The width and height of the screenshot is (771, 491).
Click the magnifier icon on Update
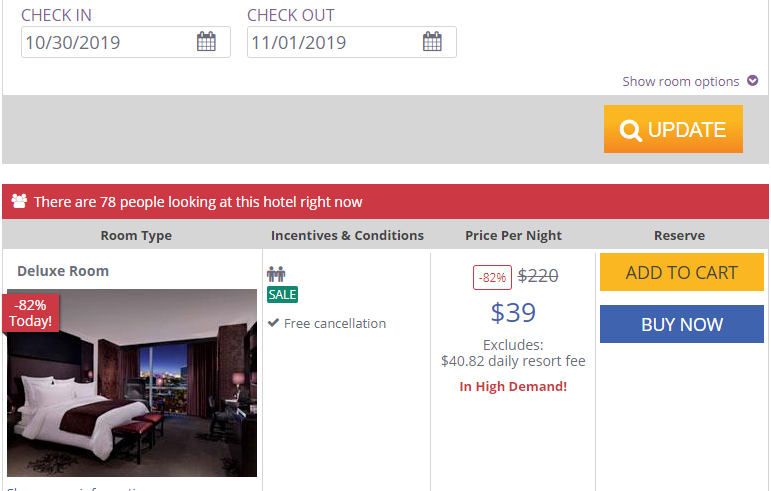(630, 130)
